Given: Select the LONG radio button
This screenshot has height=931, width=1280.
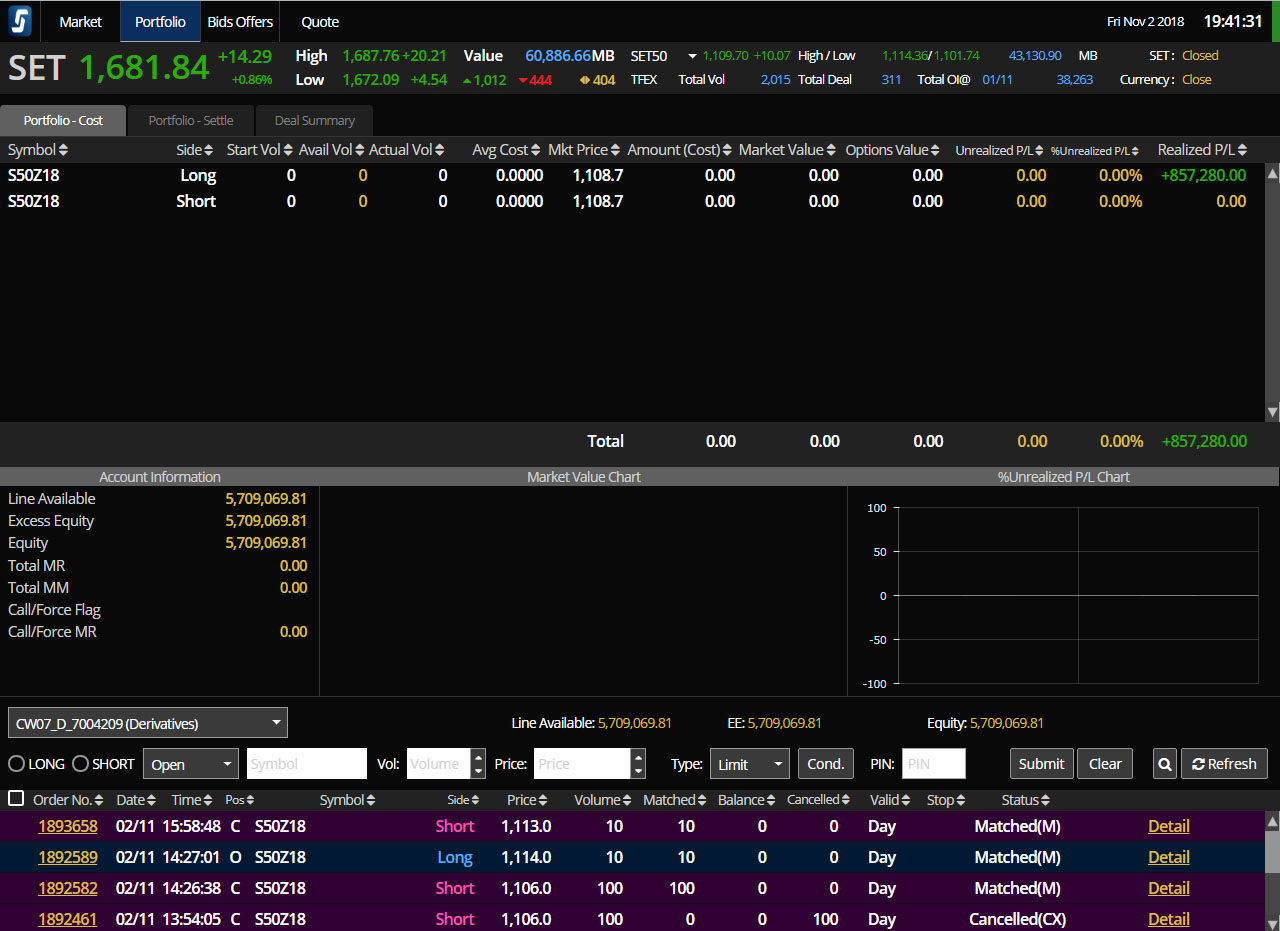Looking at the screenshot, I should [17, 764].
